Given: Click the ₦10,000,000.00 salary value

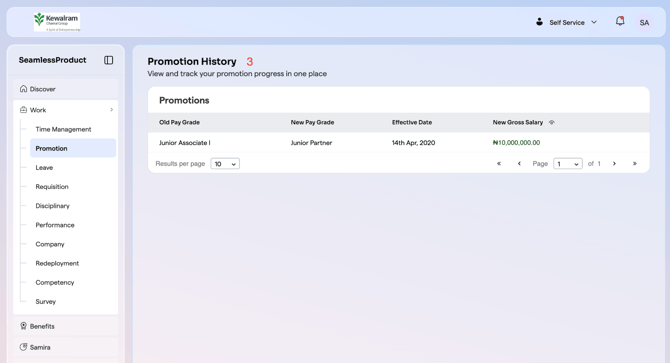Looking at the screenshot, I should click(516, 143).
